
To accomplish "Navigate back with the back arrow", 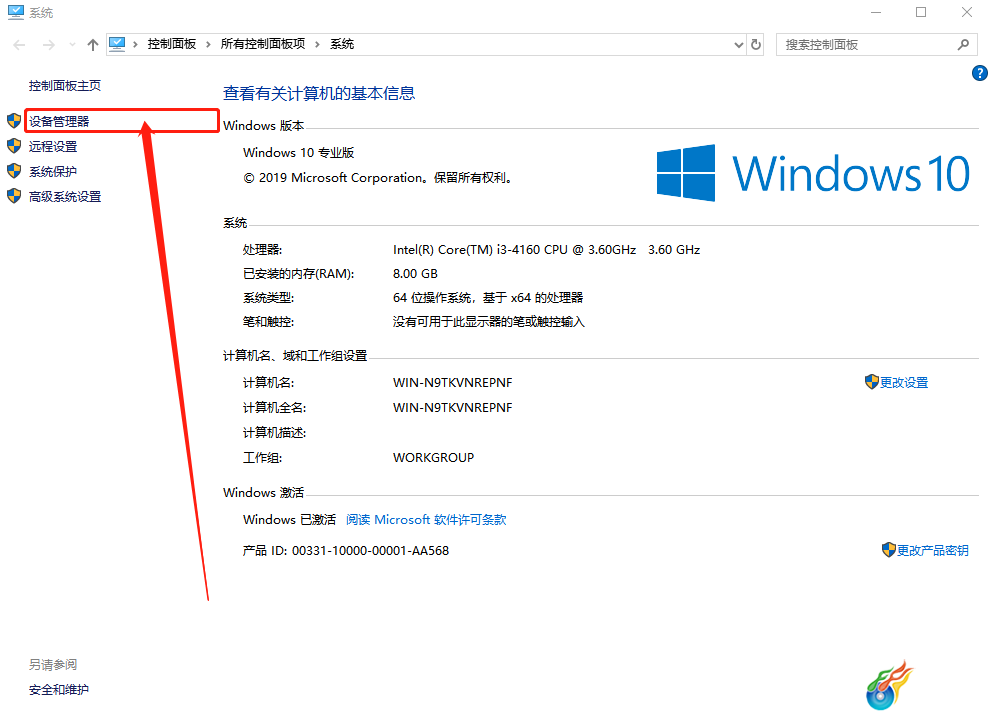I will pyautogui.click(x=20, y=44).
